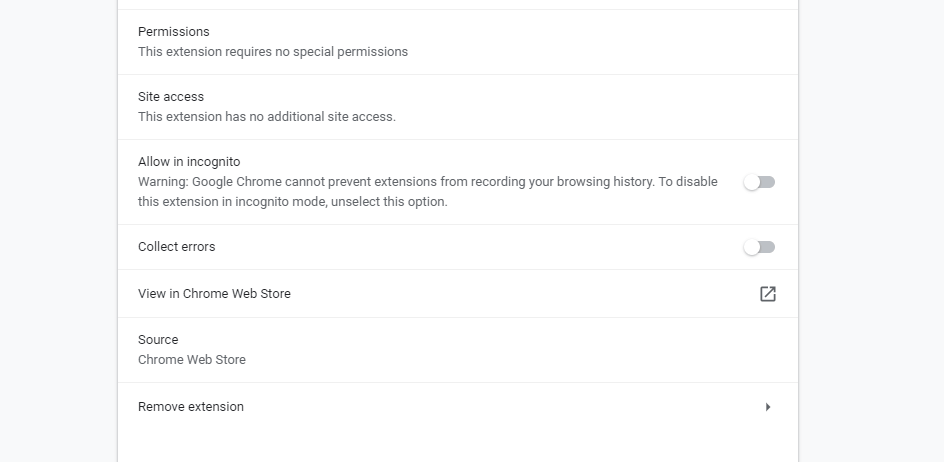Click empty space in the Collect errors row

tap(480, 247)
